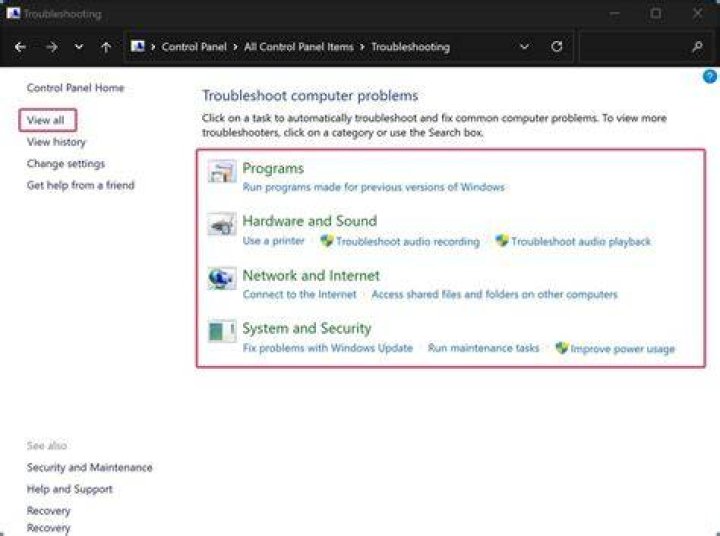Click the magnifier search icon
Viewport: 720px width, 536px height.
[x=697, y=46]
